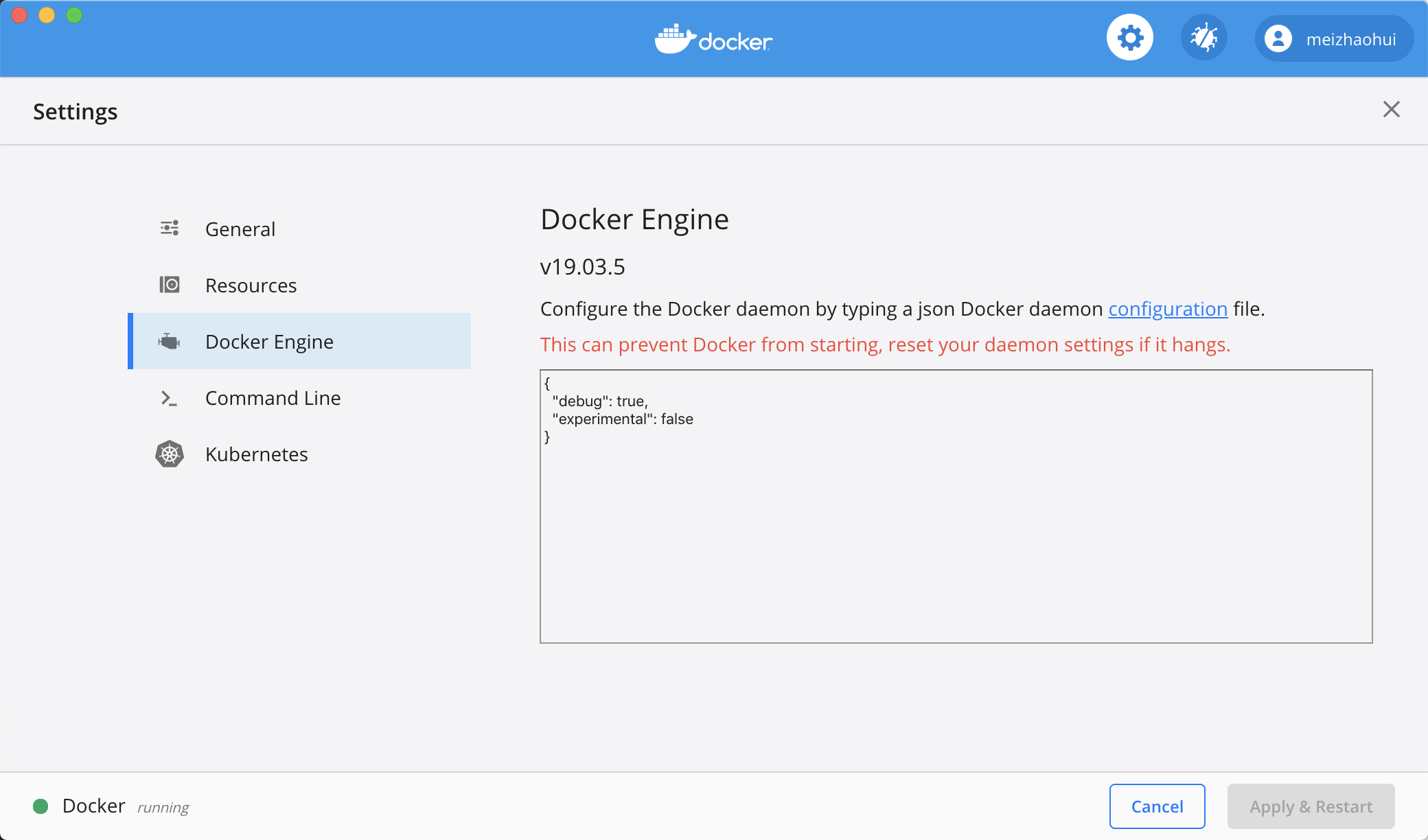The height and width of the screenshot is (840, 1428).
Task: Click the Docker Engine motor icon
Action: pos(169,341)
